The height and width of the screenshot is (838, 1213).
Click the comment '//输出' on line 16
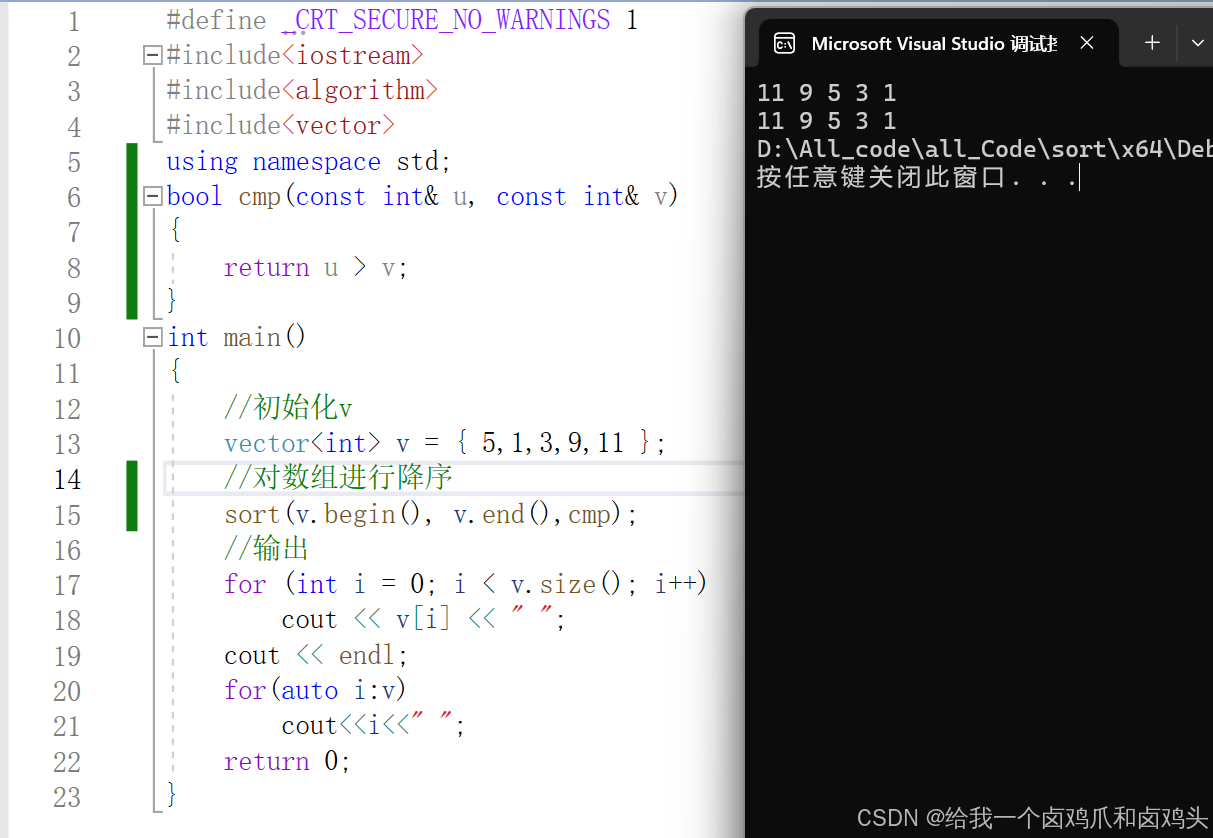(x=266, y=549)
